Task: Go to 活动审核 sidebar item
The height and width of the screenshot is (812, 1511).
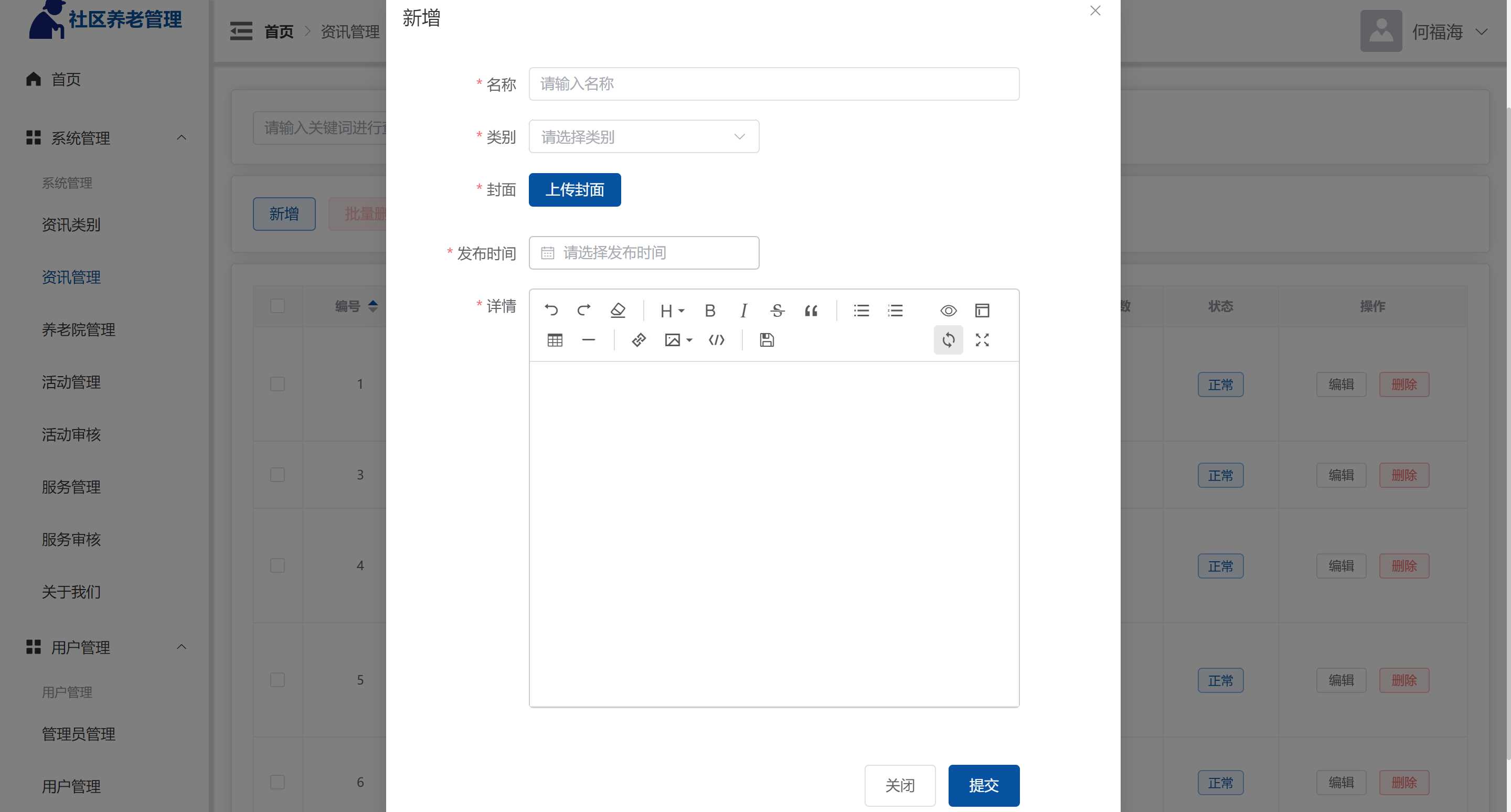Action: (71, 434)
